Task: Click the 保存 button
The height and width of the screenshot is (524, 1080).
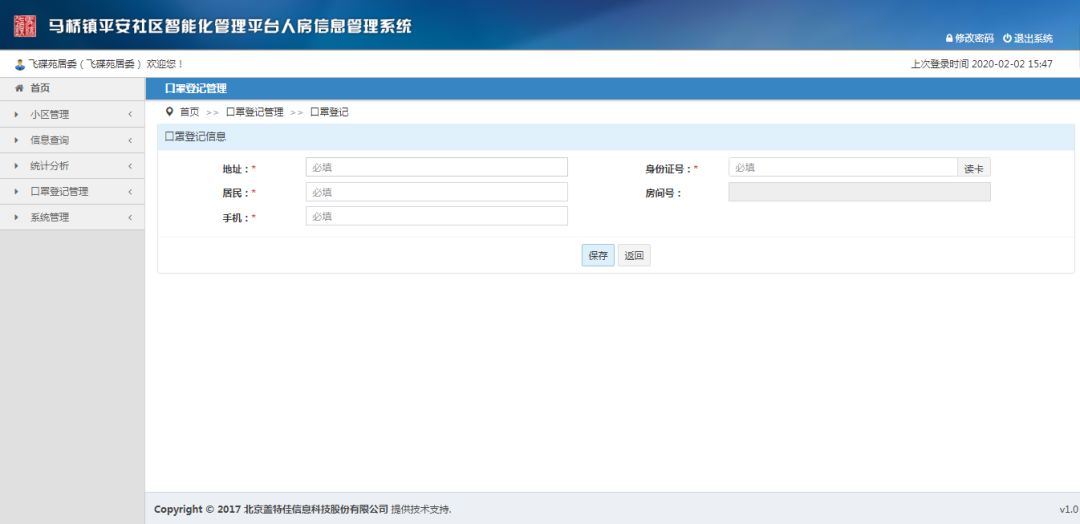Action: coord(598,255)
